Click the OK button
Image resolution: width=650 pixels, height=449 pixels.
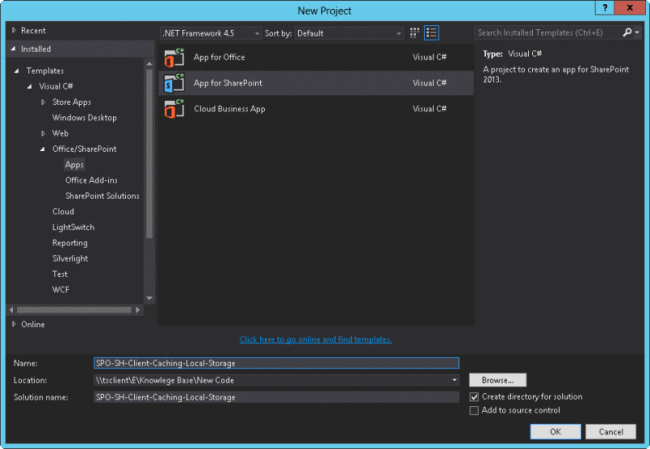555,432
